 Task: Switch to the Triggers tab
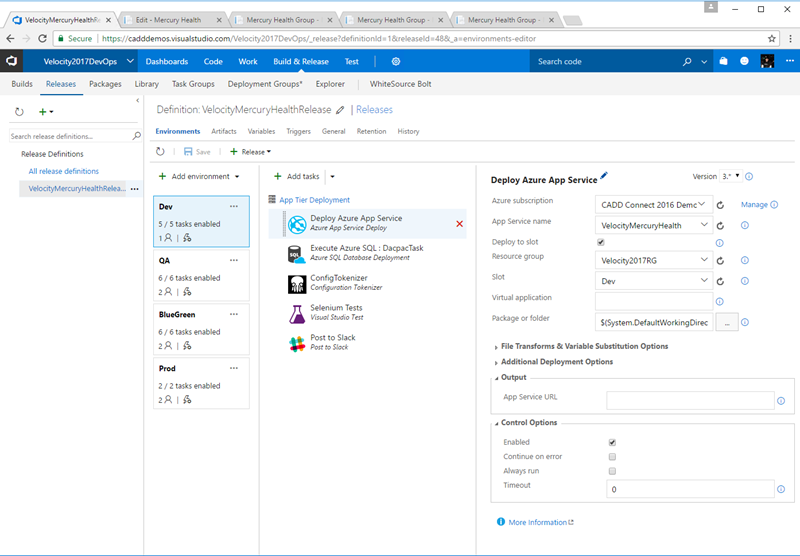coord(298,131)
